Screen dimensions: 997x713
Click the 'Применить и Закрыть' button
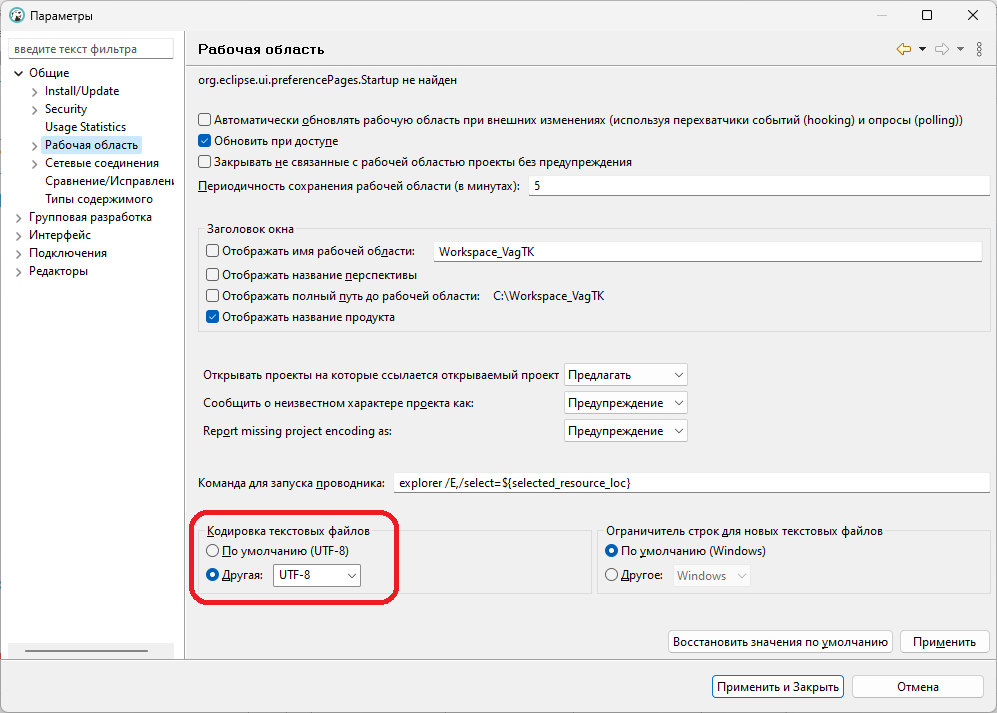pos(778,687)
